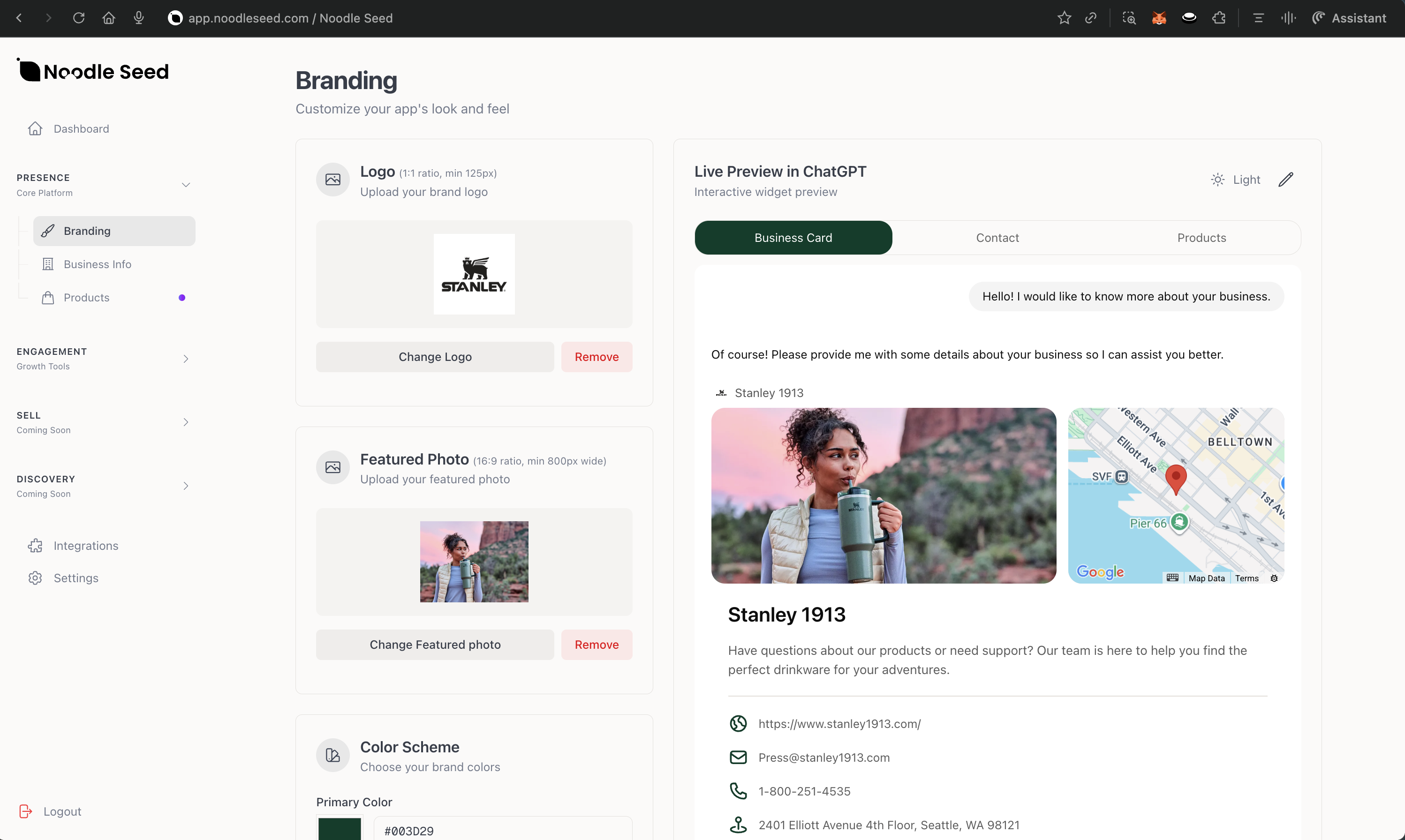Expand the Discovery section chevron

click(185, 486)
